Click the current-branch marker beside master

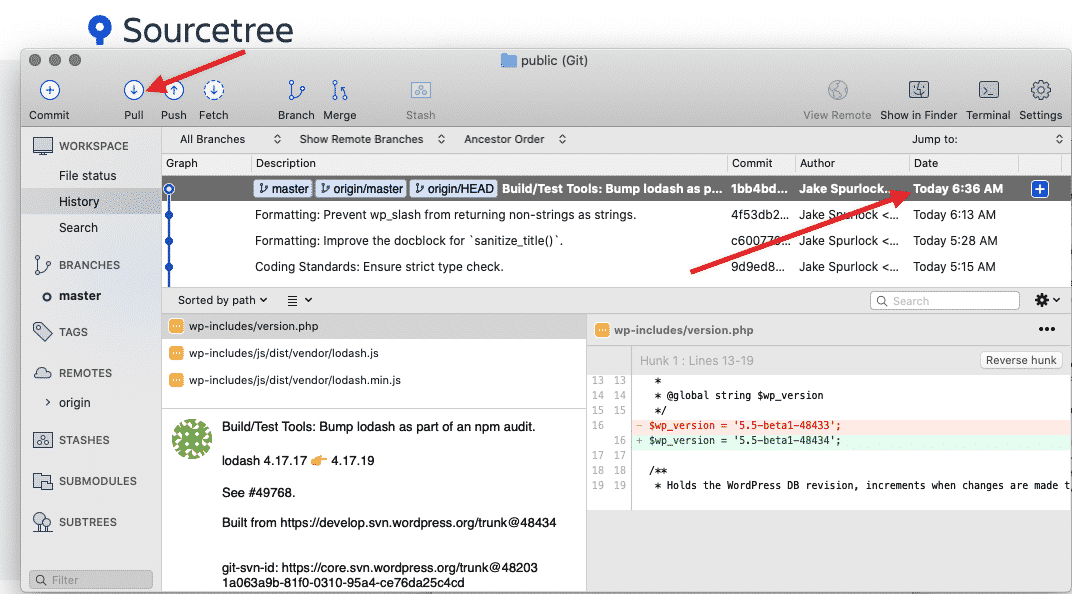(46, 297)
